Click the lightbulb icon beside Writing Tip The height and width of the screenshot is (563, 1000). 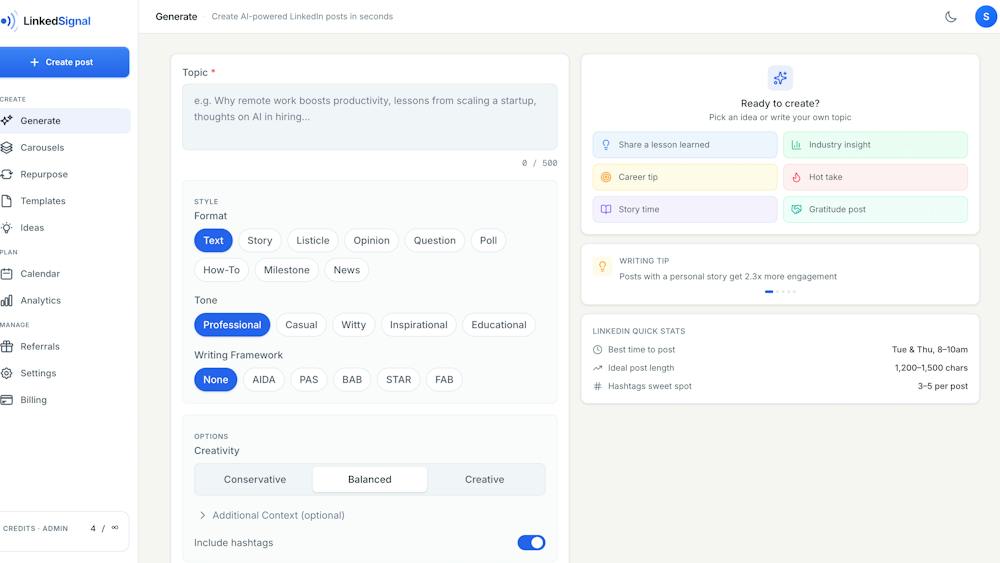point(602,267)
